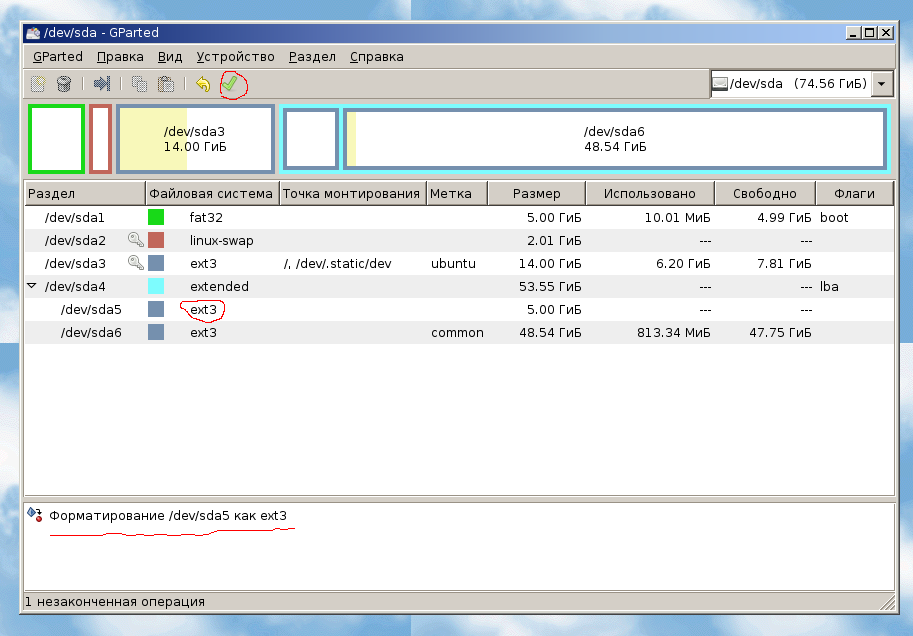The height and width of the screenshot is (636, 913).
Task: Select small sda5 block in disk map
Action: pyautogui.click(x=311, y=139)
